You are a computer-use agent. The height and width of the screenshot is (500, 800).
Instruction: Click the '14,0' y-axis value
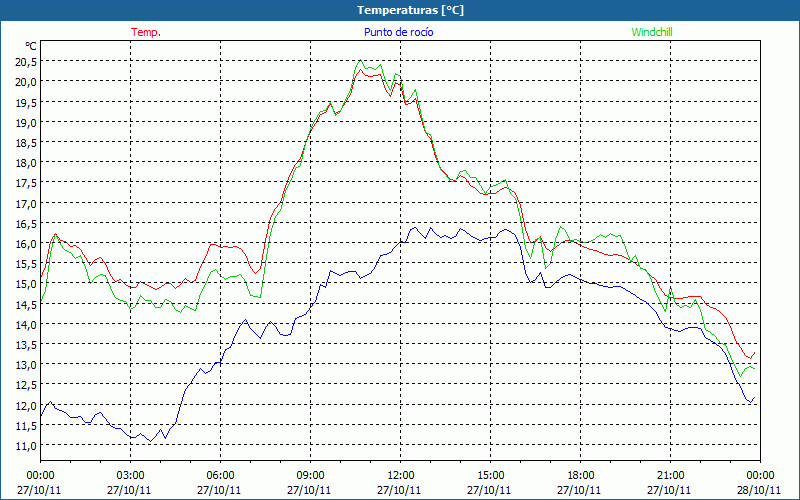[26, 324]
